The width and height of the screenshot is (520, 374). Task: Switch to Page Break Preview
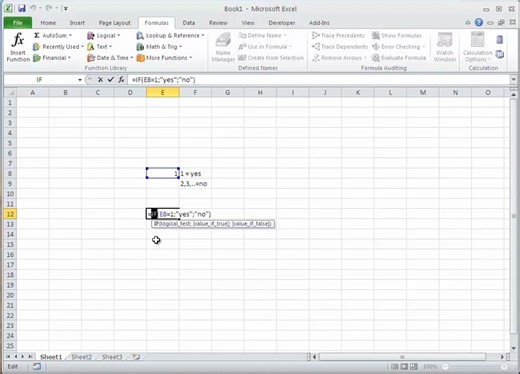(414, 367)
